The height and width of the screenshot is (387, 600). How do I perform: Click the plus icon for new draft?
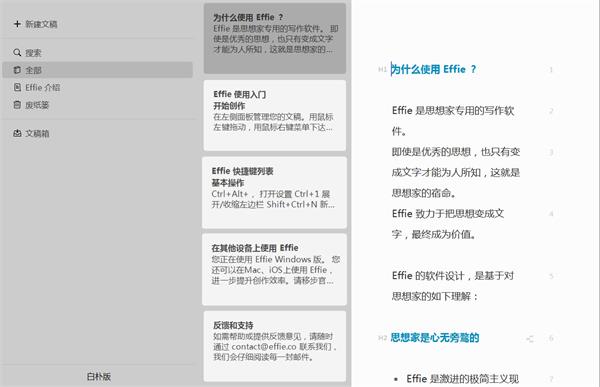click(x=17, y=24)
